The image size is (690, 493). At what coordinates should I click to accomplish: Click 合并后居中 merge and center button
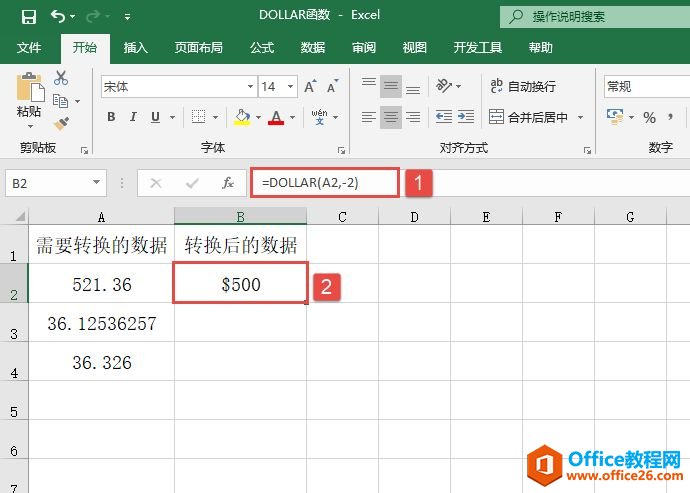point(529,117)
